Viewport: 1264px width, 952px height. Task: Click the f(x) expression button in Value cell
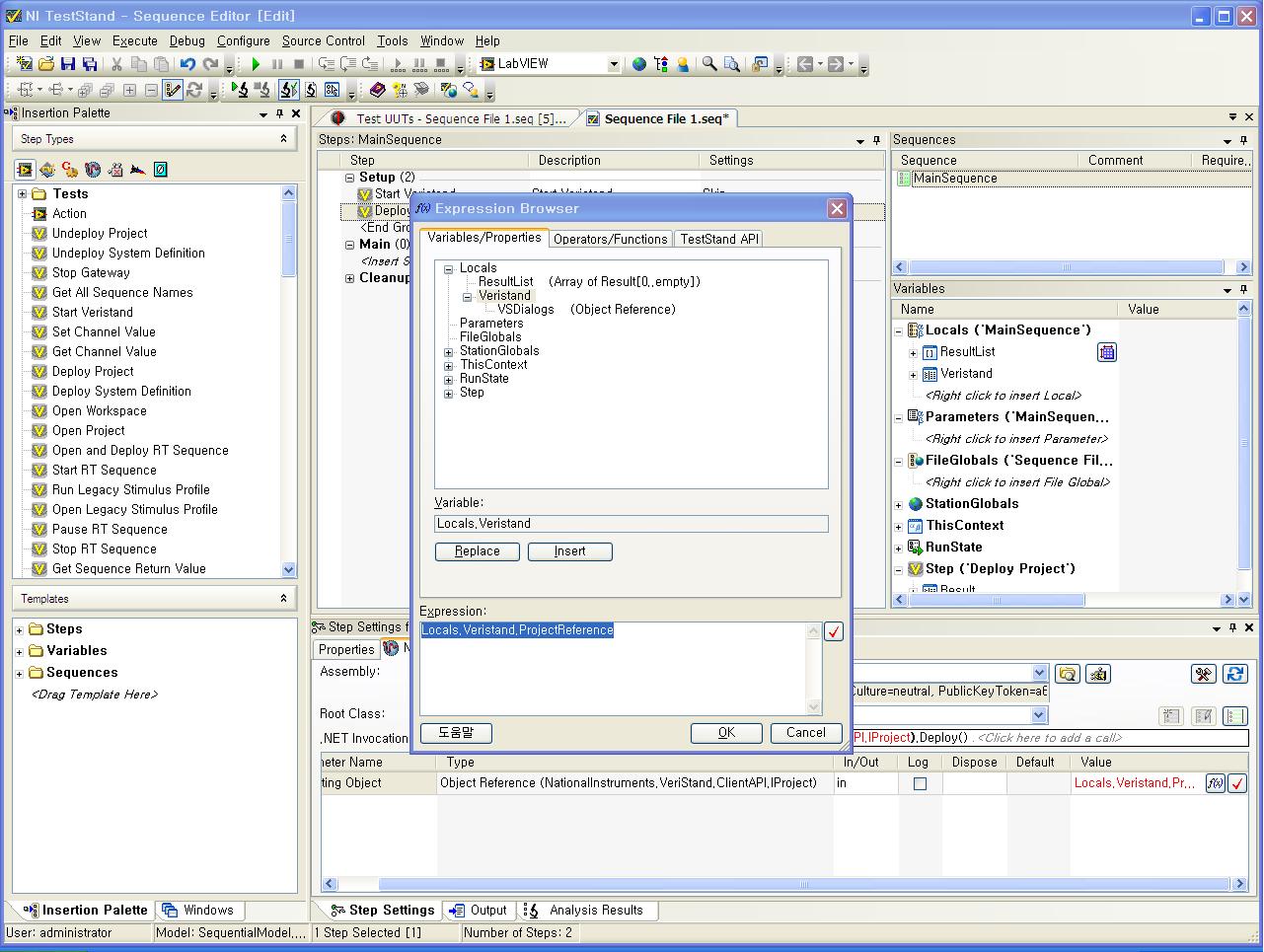pos(1216,783)
